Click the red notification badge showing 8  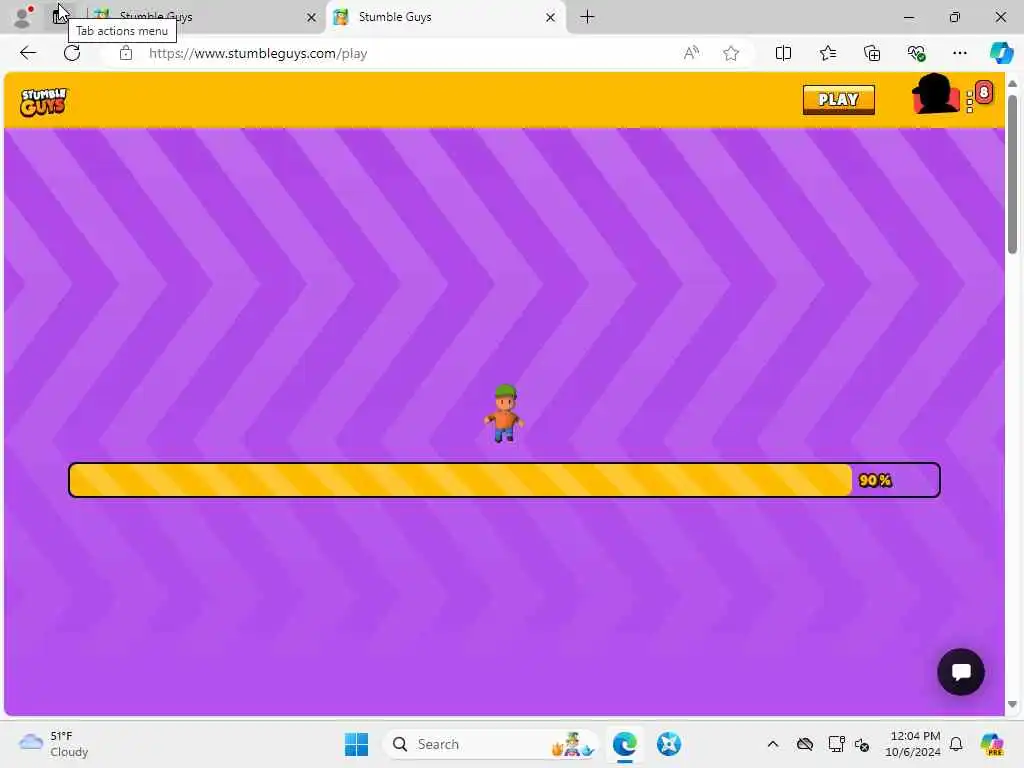point(984,92)
